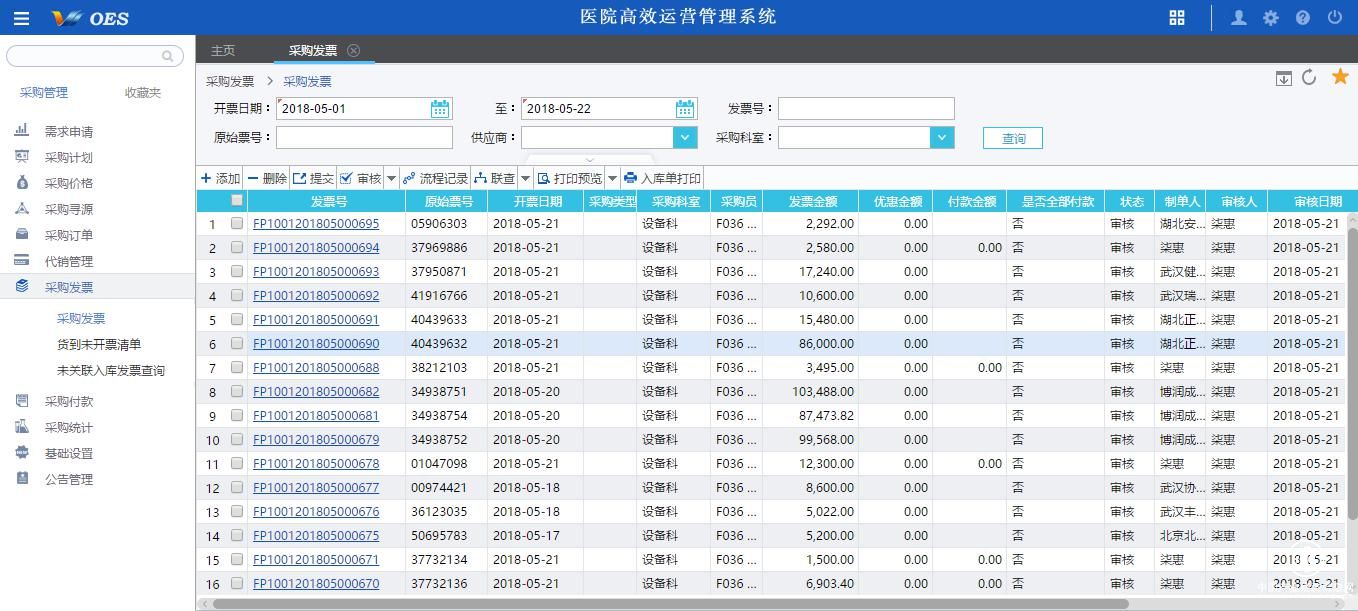Check the checkbox on row 1

[x=237, y=223]
